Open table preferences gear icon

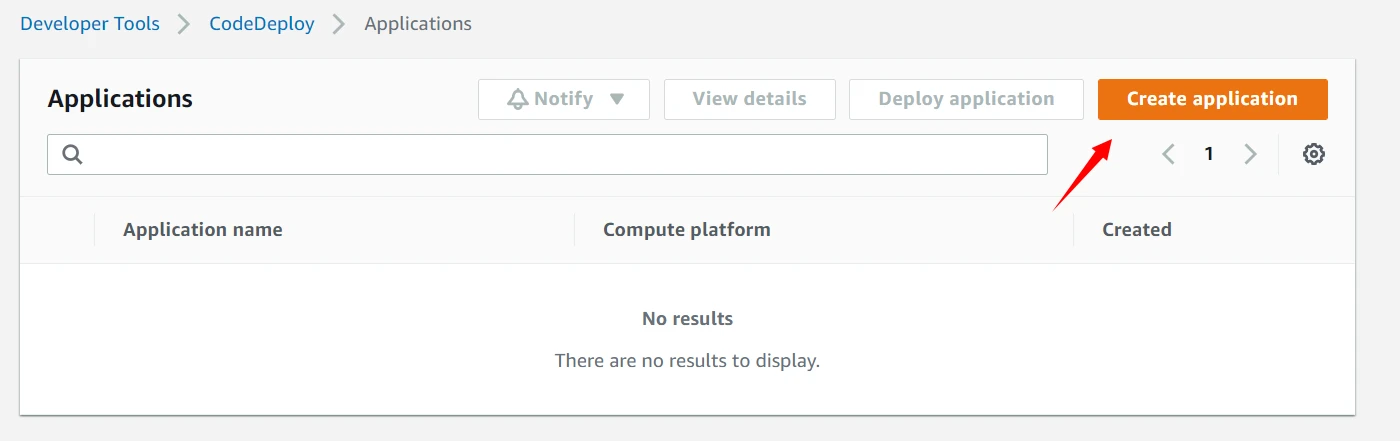[1314, 154]
